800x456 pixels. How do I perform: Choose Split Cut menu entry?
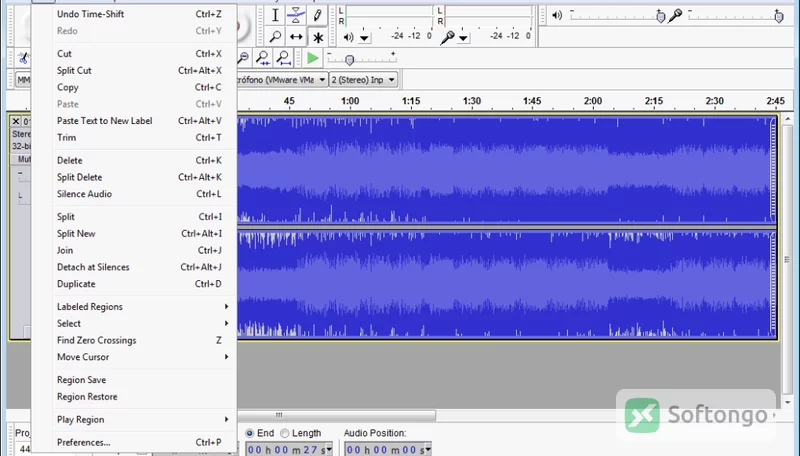pos(145,70)
